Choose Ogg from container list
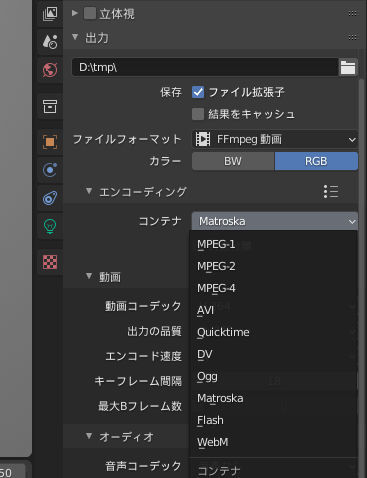This screenshot has height=478, width=367. coord(273,376)
